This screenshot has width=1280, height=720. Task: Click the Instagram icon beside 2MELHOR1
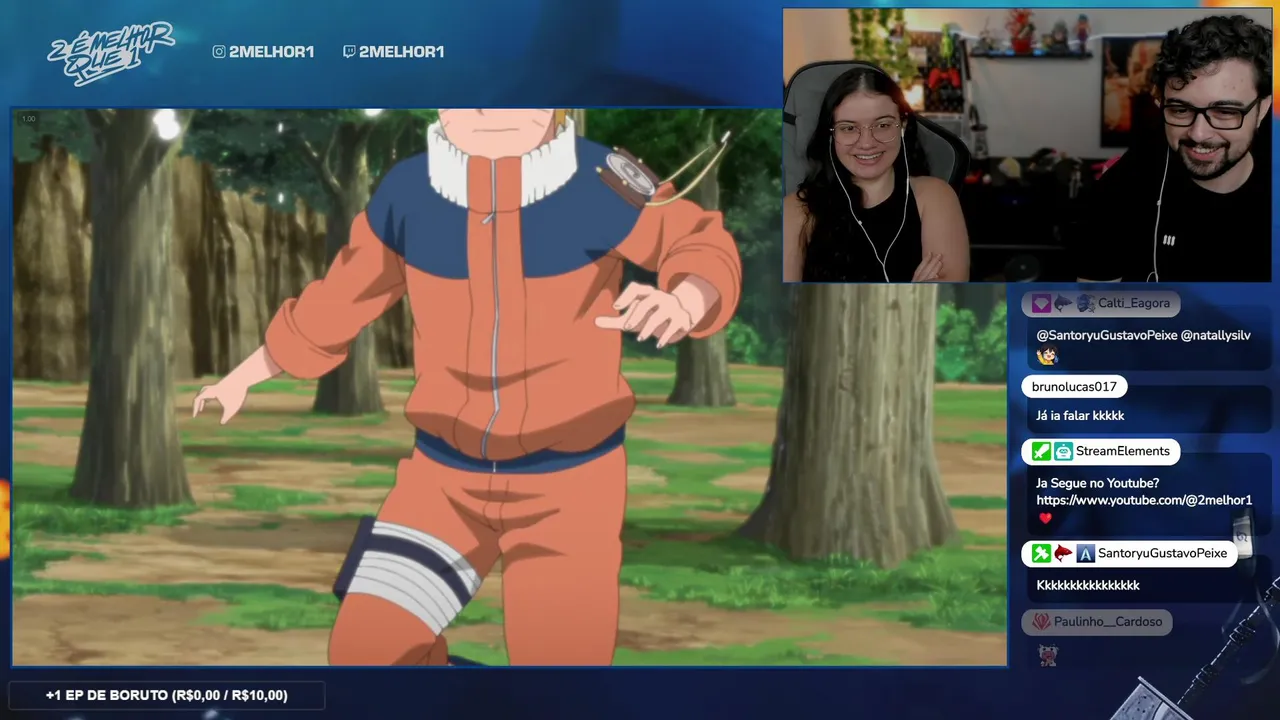219,52
